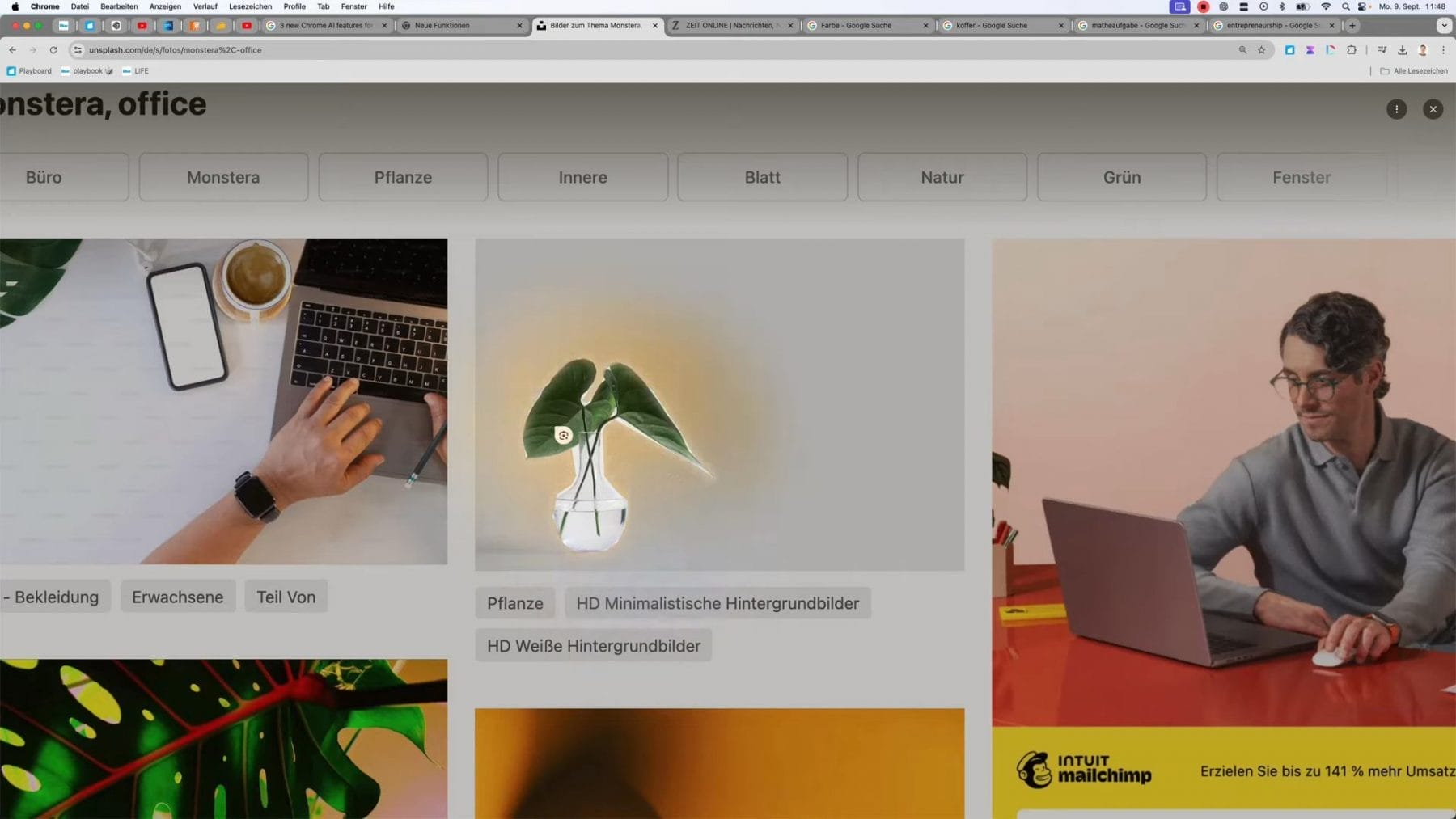This screenshot has width=1456, height=819.
Task: View site information icon beside the URL
Action: 78,50
